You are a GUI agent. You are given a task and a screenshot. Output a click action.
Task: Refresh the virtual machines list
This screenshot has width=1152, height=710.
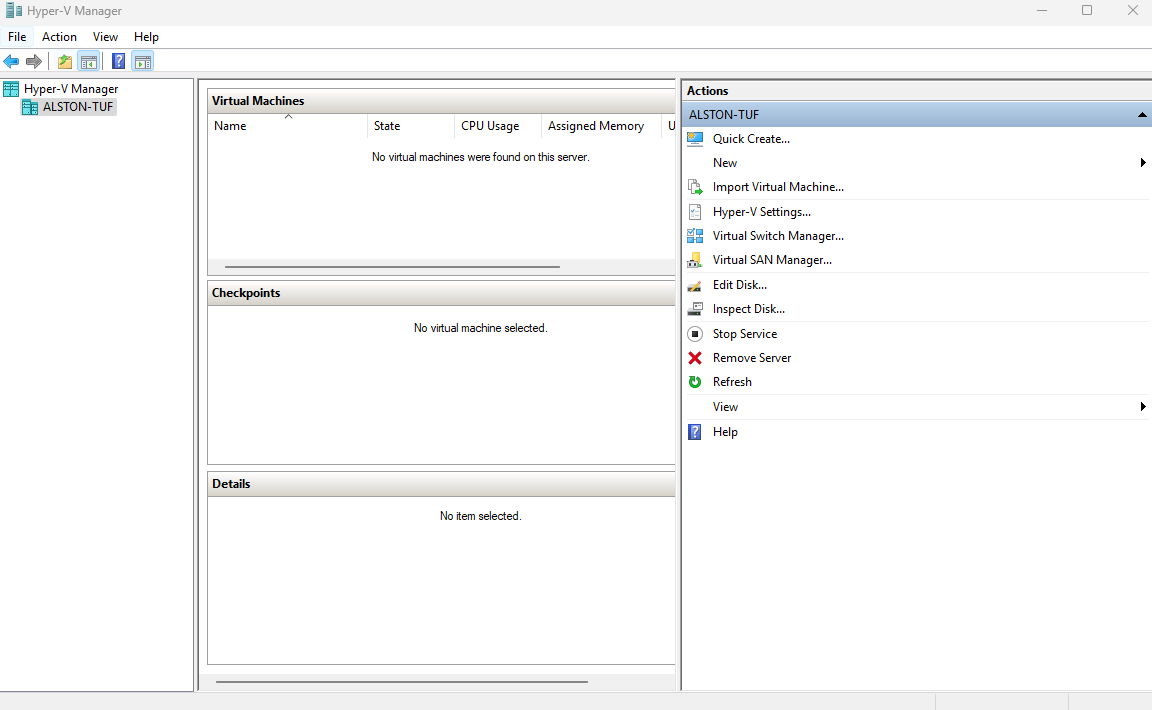coord(732,381)
